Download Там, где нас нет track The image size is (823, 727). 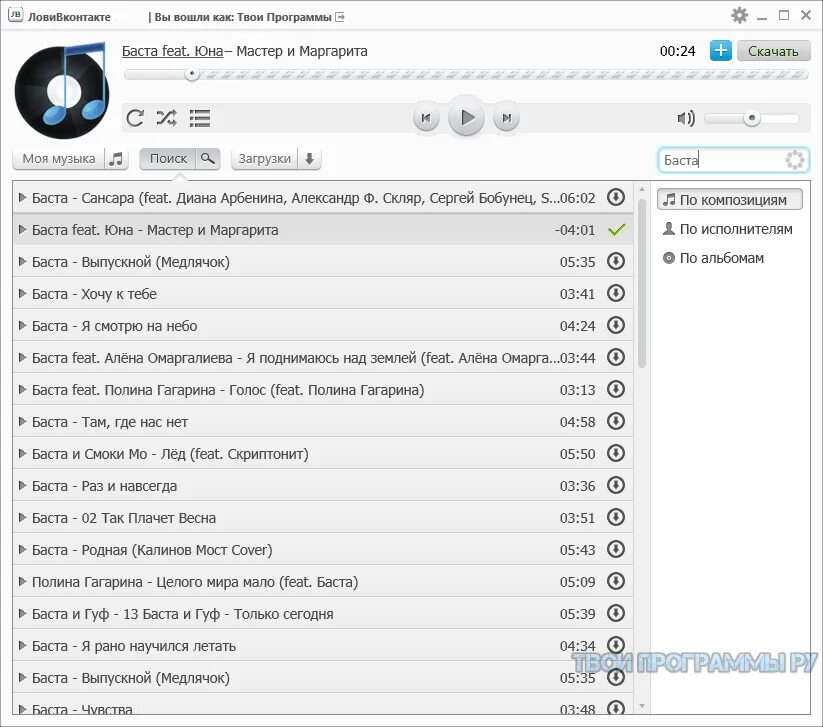tap(616, 421)
